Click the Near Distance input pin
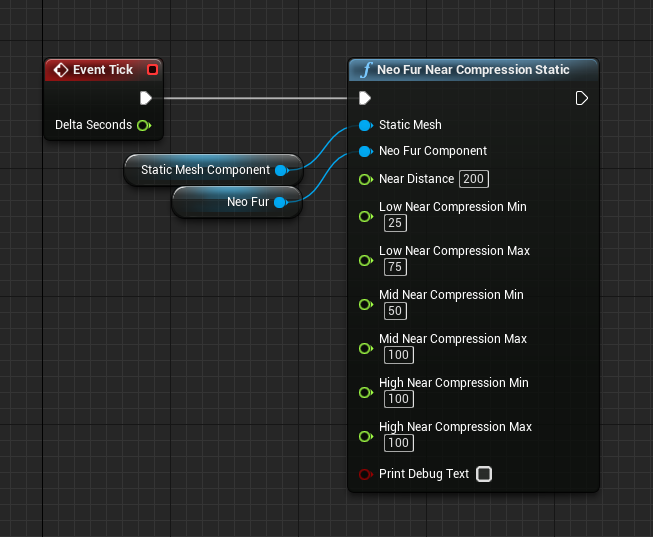 [x=365, y=180]
